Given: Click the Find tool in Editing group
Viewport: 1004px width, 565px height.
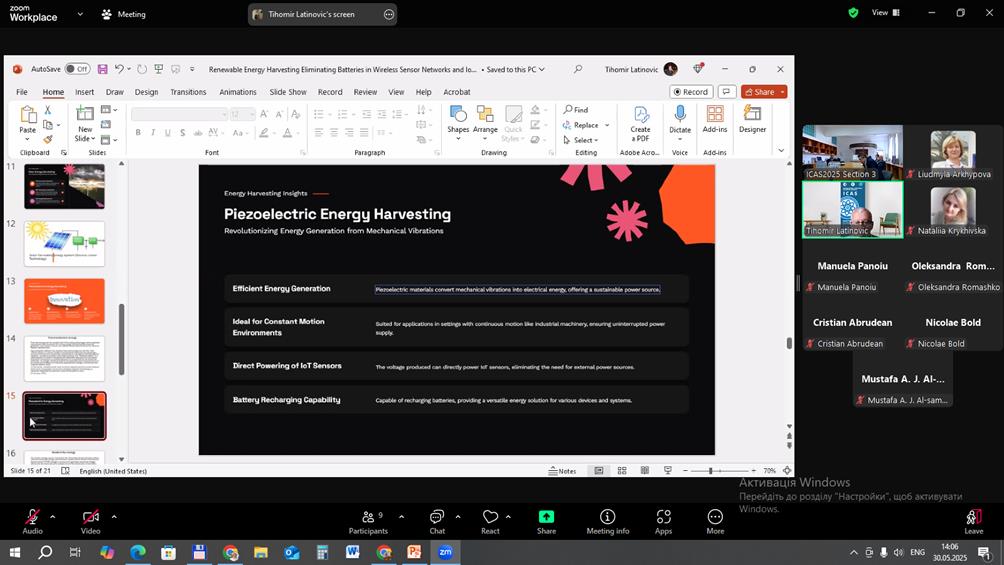Looking at the screenshot, I should (576, 110).
